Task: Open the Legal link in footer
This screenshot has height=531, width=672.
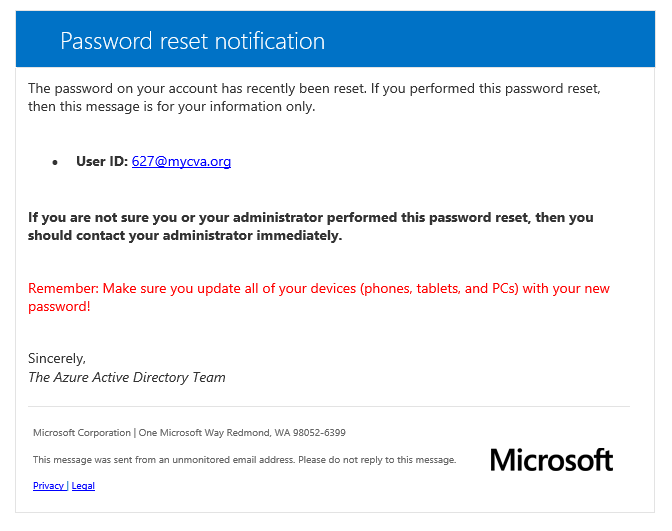Action: pos(83,486)
